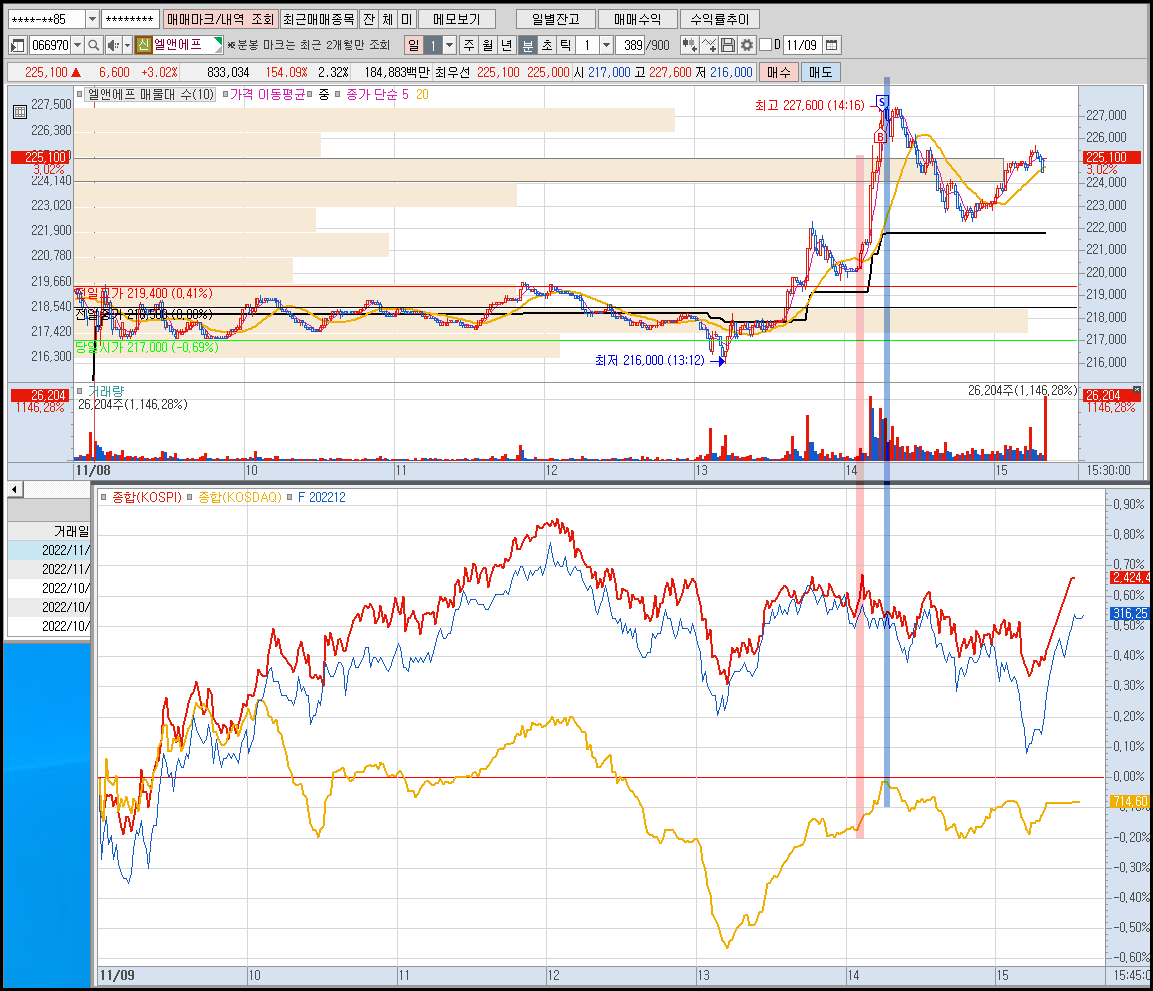Click the speaker sound icon
Viewport: 1153px width, 991px height.
point(113,46)
